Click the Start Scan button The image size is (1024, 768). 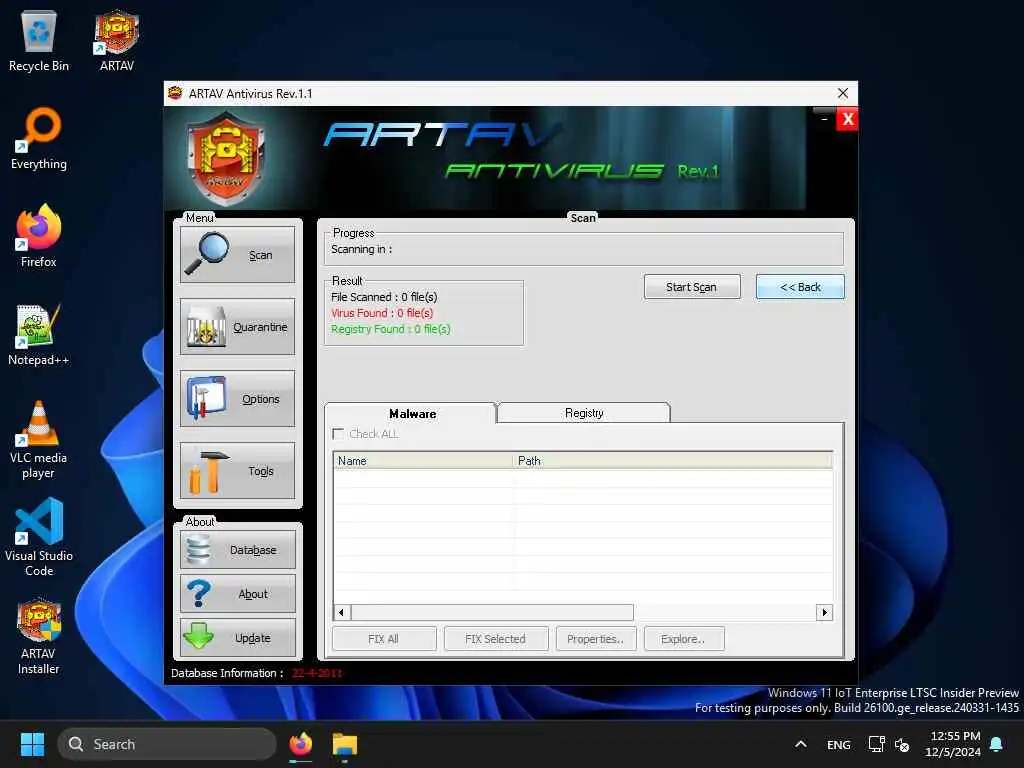pyautogui.click(x=692, y=287)
